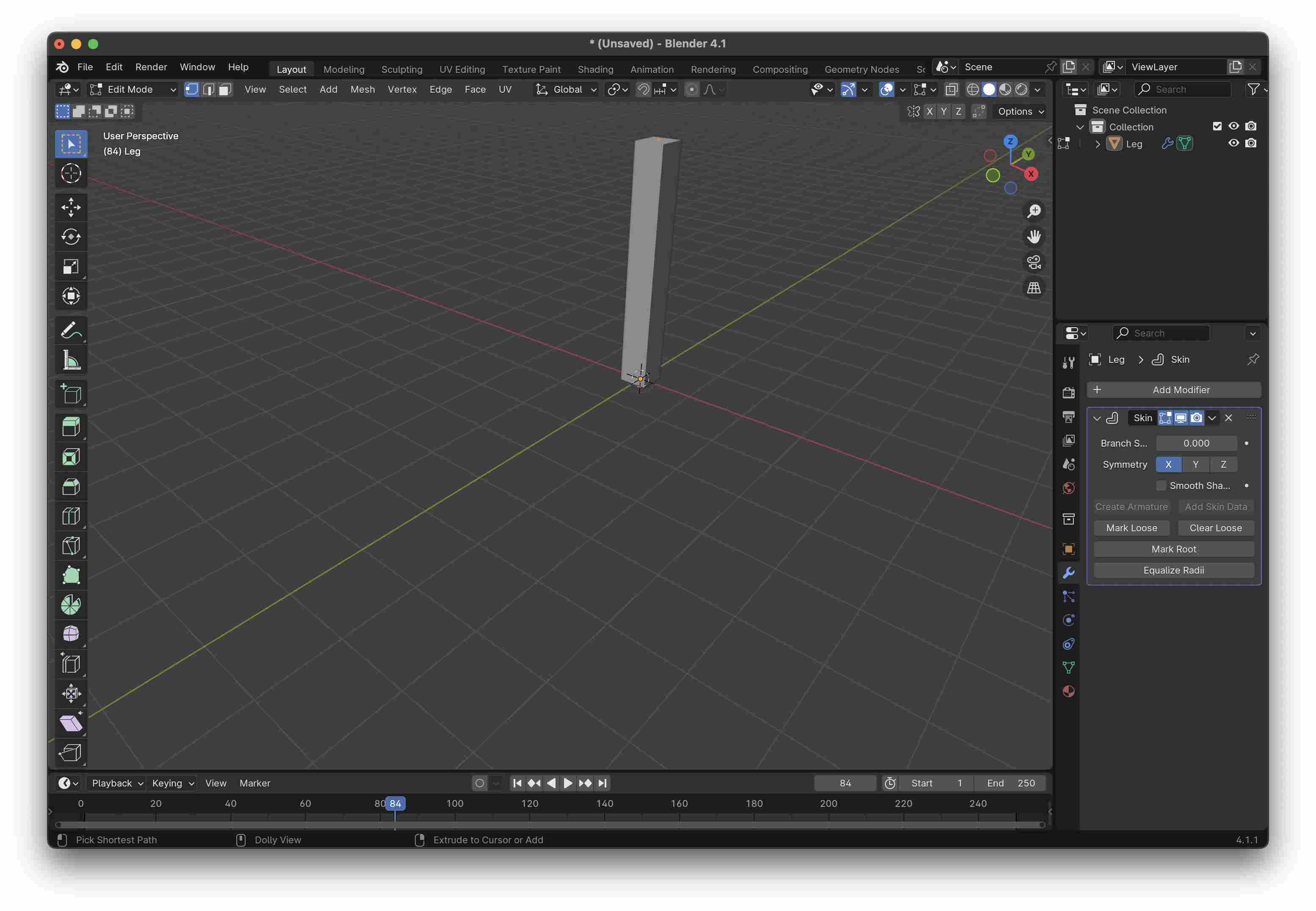Enable edge select mode

click(x=208, y=90)
